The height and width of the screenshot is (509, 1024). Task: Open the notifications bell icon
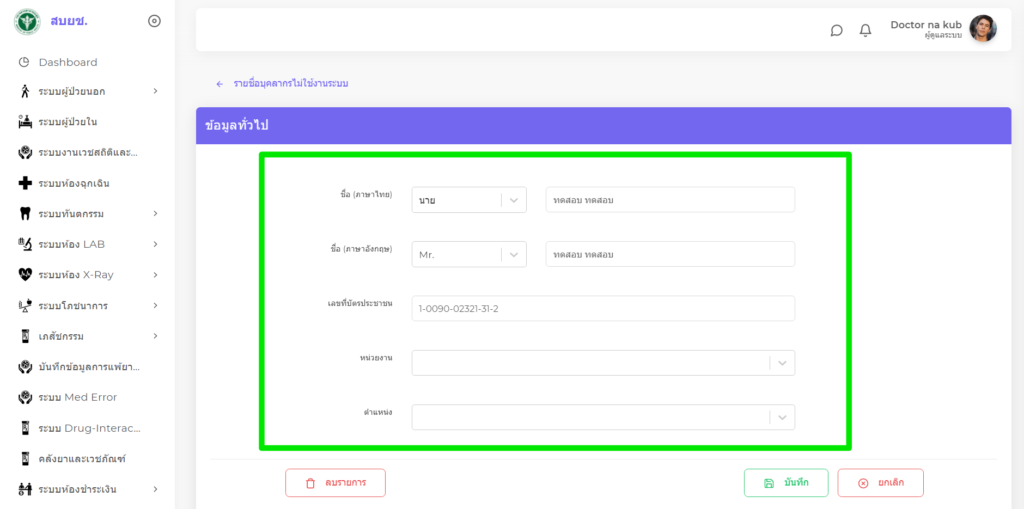pyautogui.click(x=865, y=30)
